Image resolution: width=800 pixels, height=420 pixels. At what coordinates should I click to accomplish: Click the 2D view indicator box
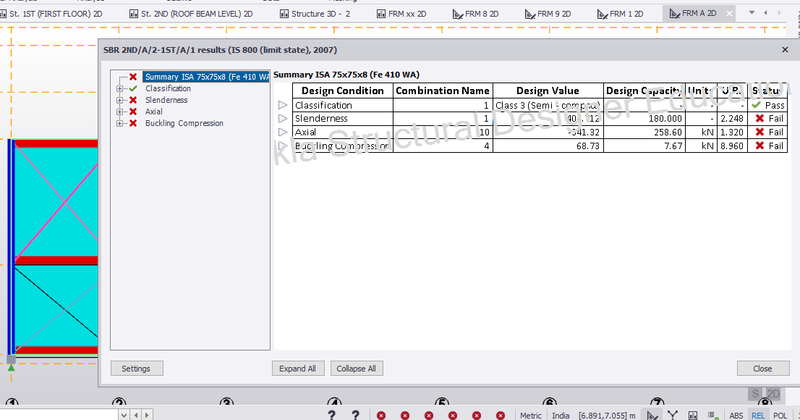point(773,393)
